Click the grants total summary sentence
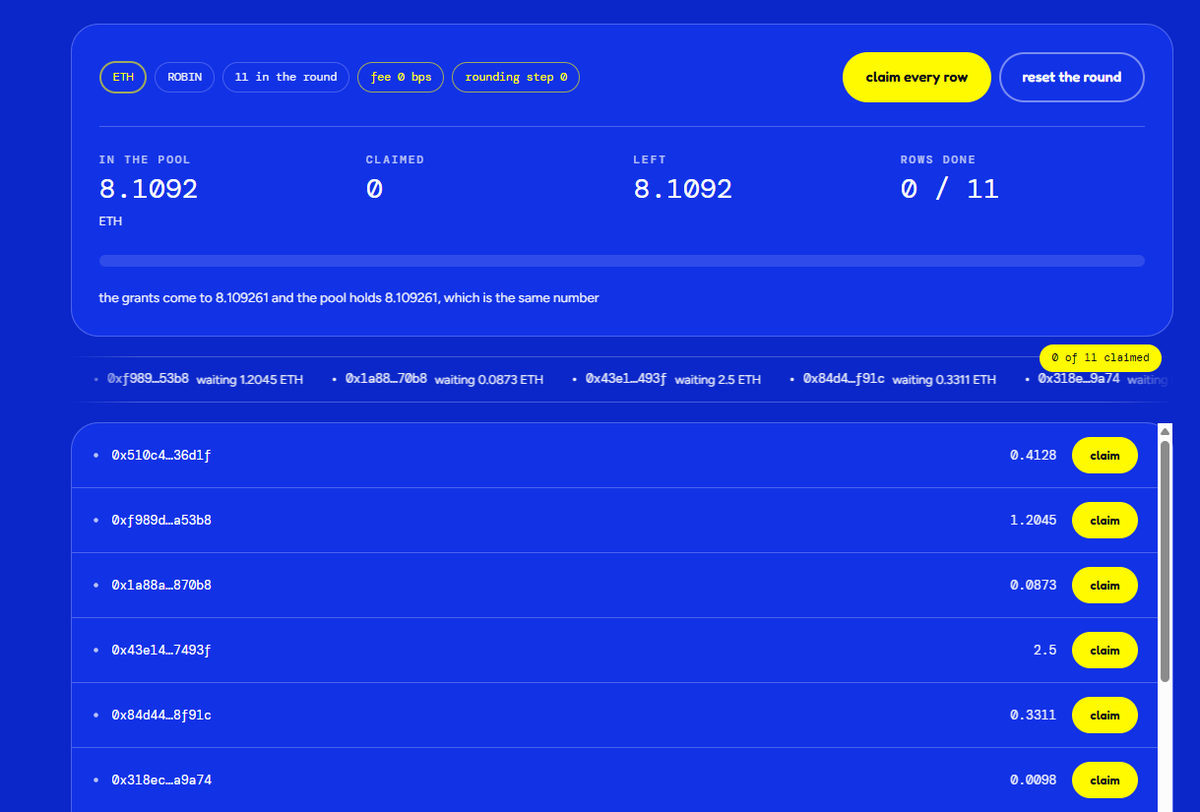 coord(349,298)
